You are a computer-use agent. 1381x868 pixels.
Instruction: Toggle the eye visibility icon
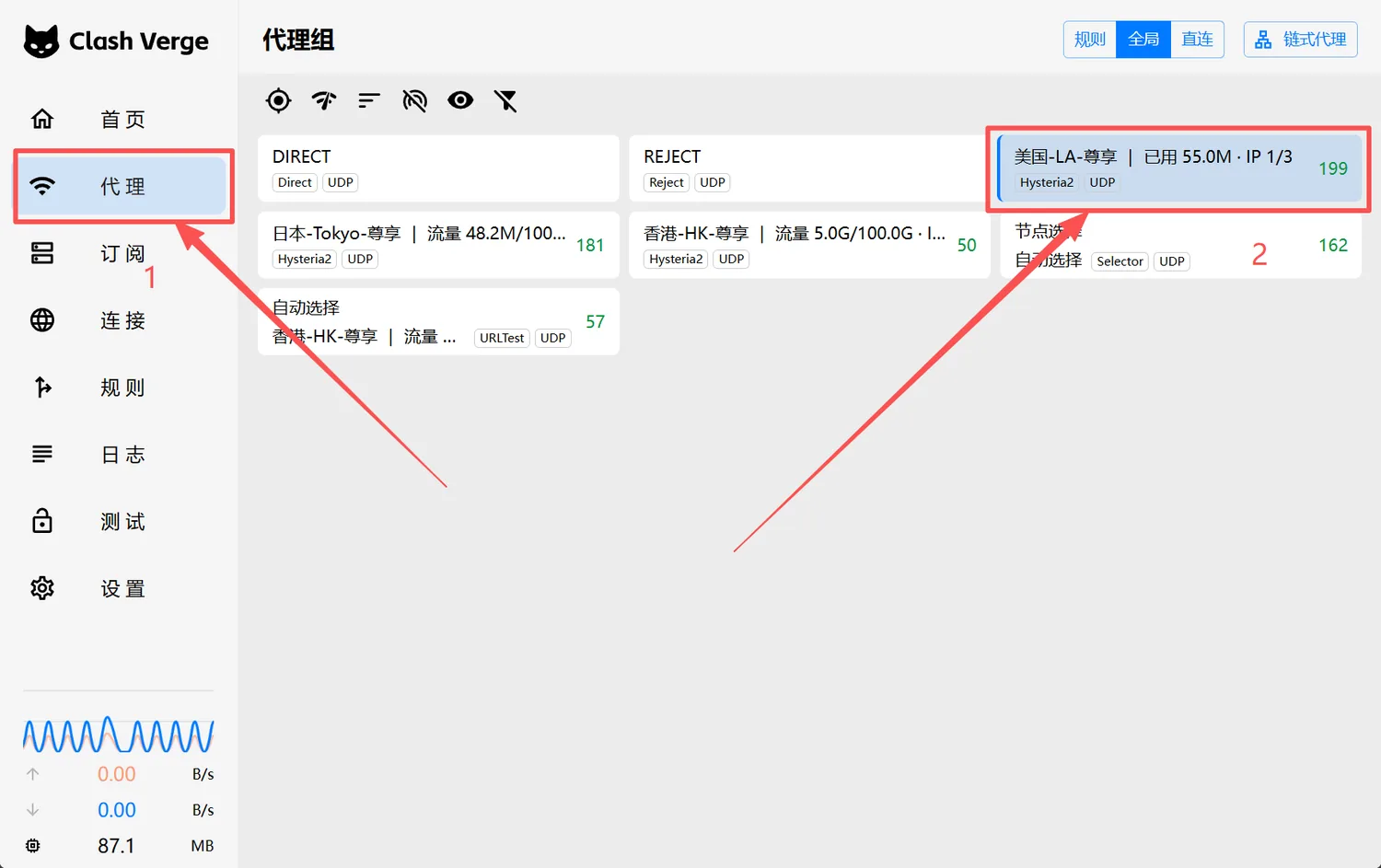pyautogui.click(x=460, y=100)
